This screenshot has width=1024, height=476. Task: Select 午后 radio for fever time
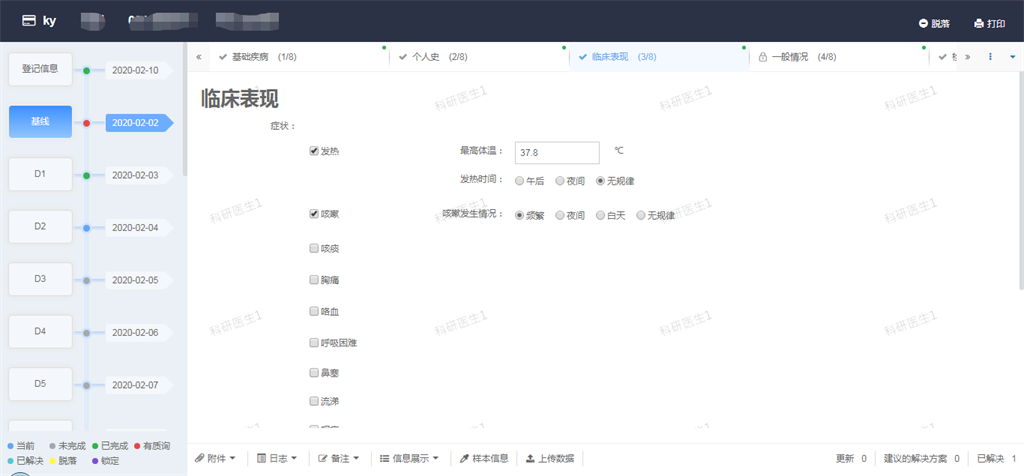(519, 181)
